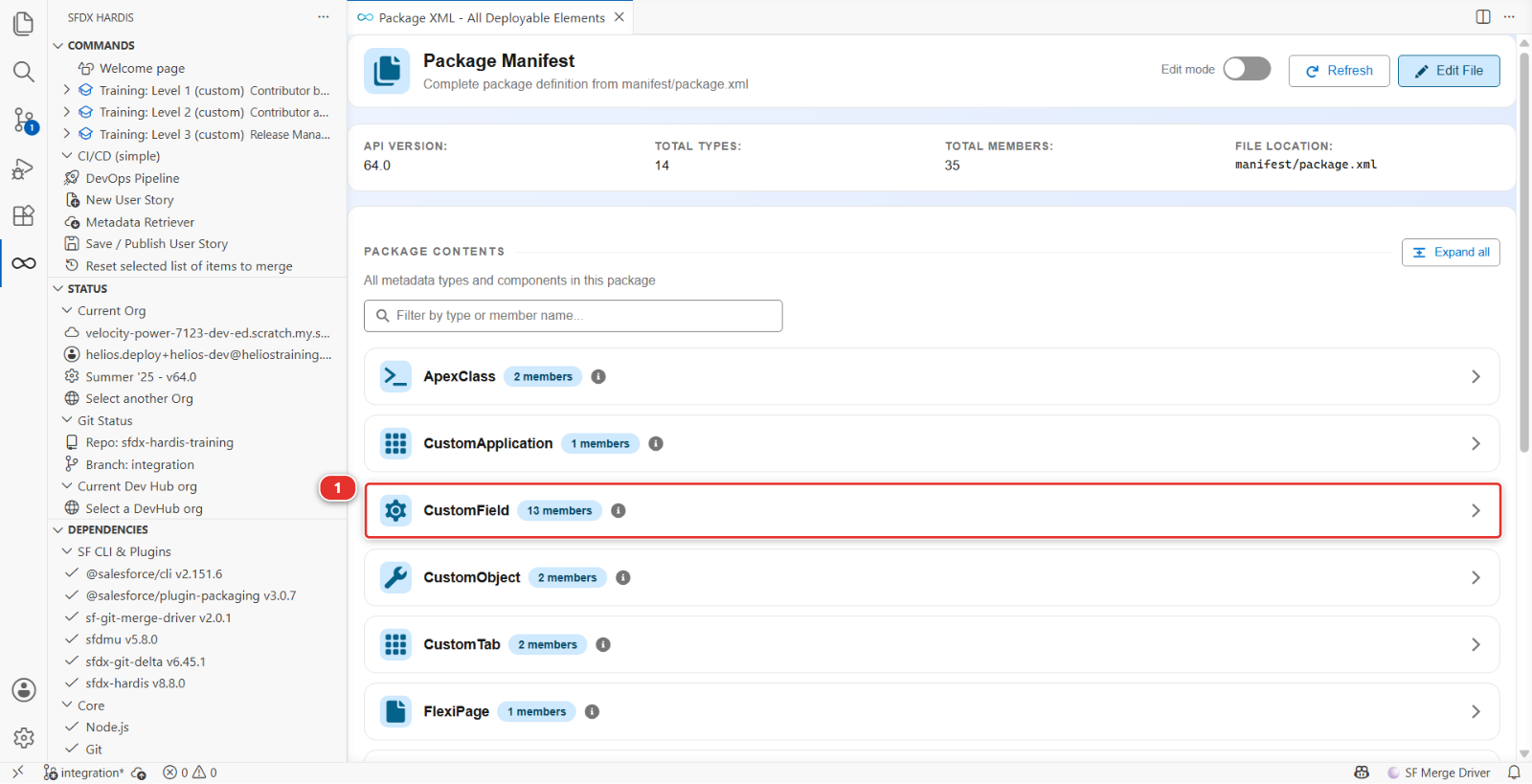Collapse the COMMANDS section
The width and height of the screenshot is (1532, 784).
point(58,46)
